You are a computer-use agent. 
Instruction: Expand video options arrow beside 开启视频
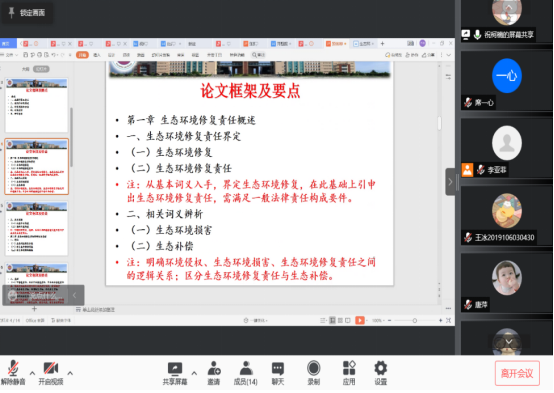coord(70,373)
